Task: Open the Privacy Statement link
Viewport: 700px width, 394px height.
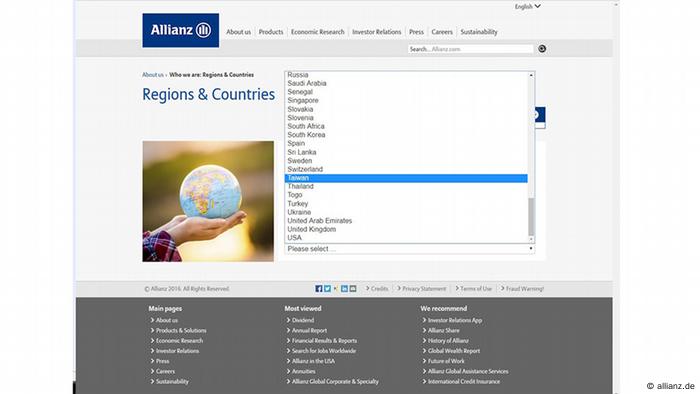Action: click(424, 289)
